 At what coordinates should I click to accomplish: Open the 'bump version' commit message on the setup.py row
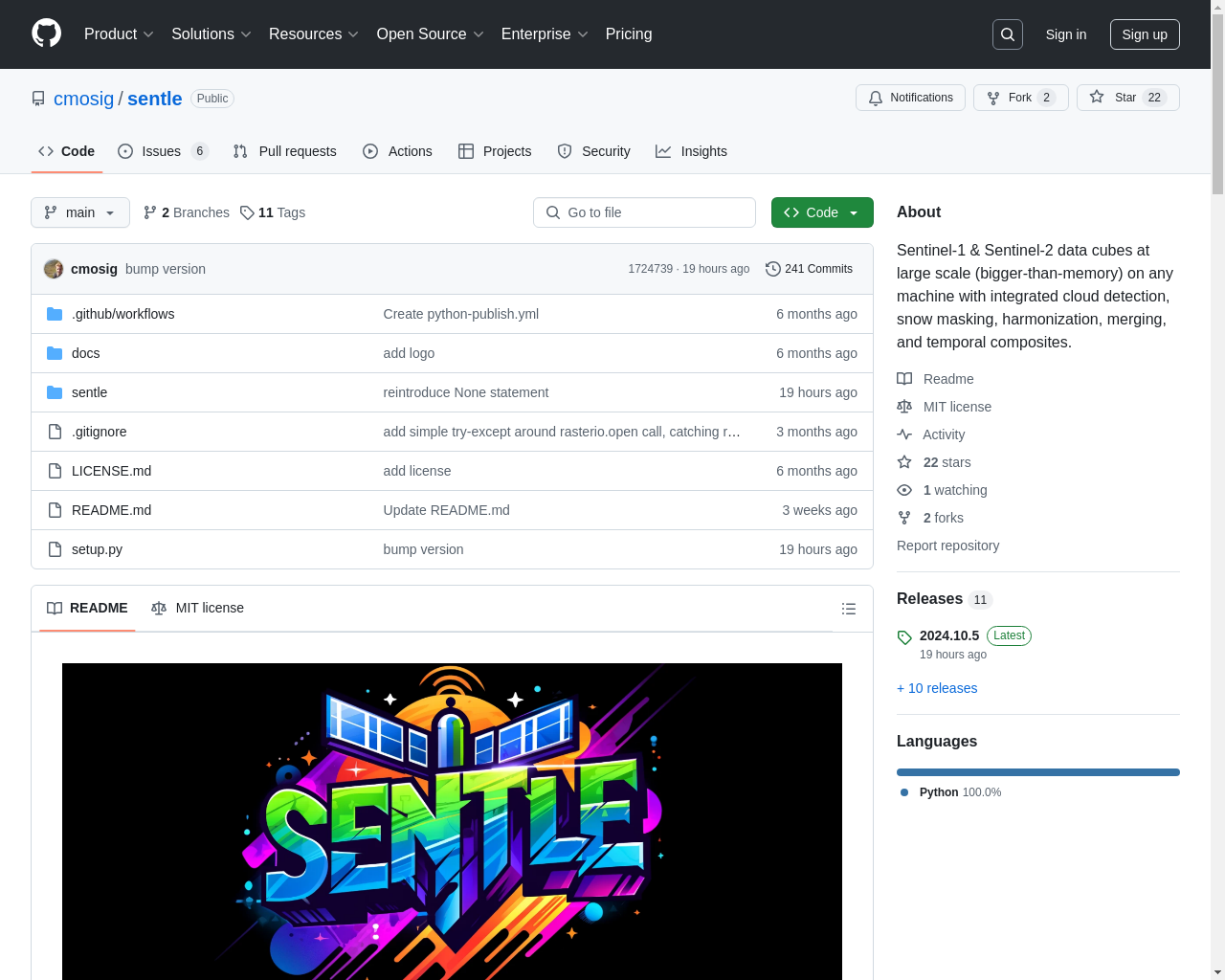[x=423, y=549]
